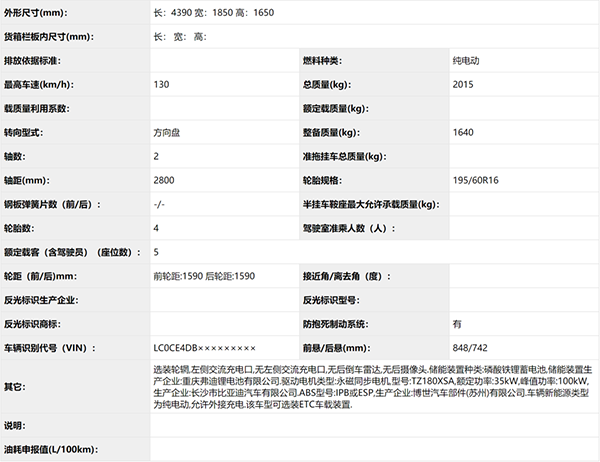This screenshot has height=462, width=600.
Task: Select the tire spec 195/60R16
Action: pos(475,180)
